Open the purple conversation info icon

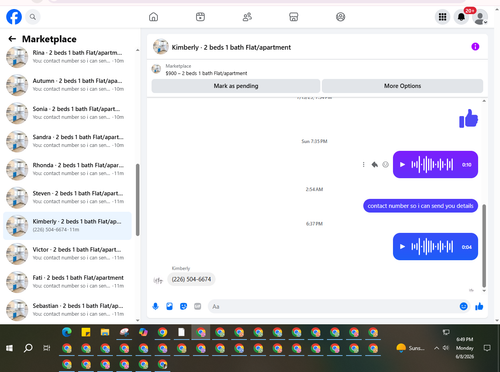tap(475, 47)
